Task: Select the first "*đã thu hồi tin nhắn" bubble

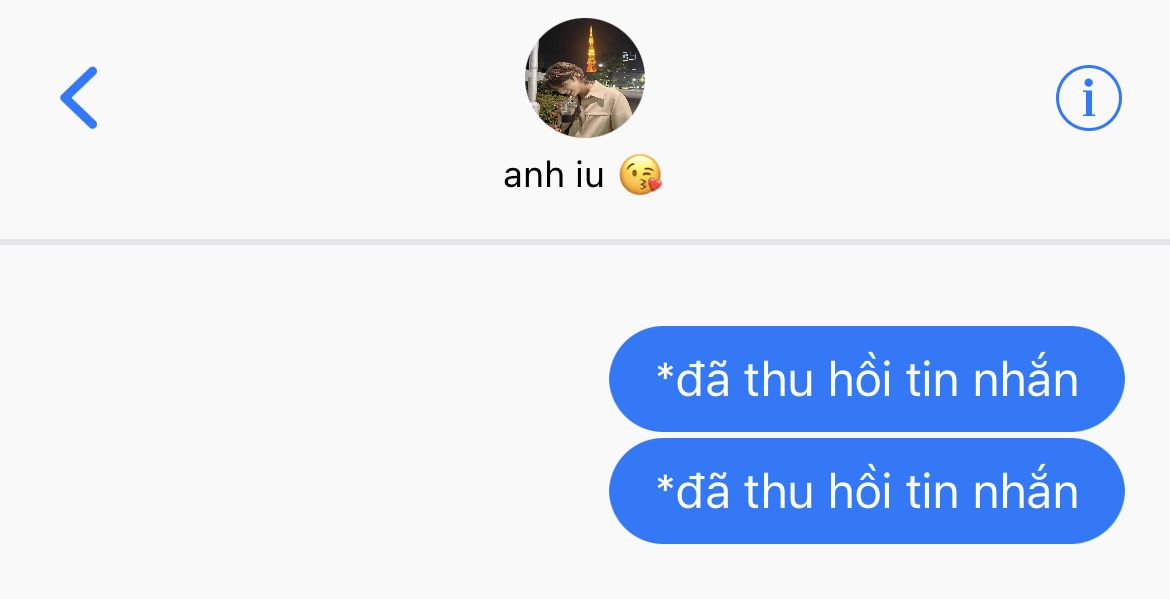Action: [x=866, y=379]
